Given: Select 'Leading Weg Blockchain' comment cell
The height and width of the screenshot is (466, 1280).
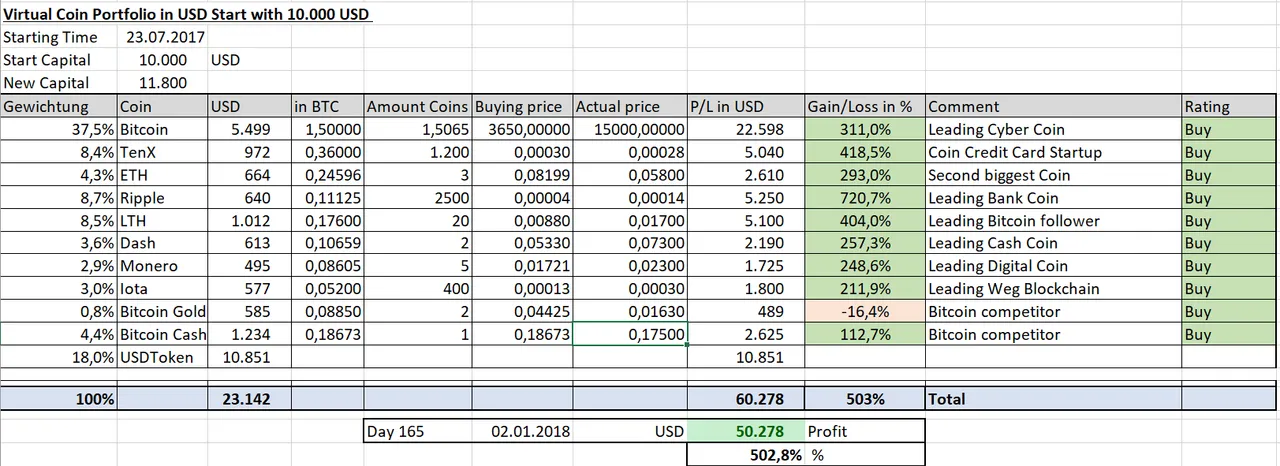Looking at the screenshot, I should (x=1053, y=289).
